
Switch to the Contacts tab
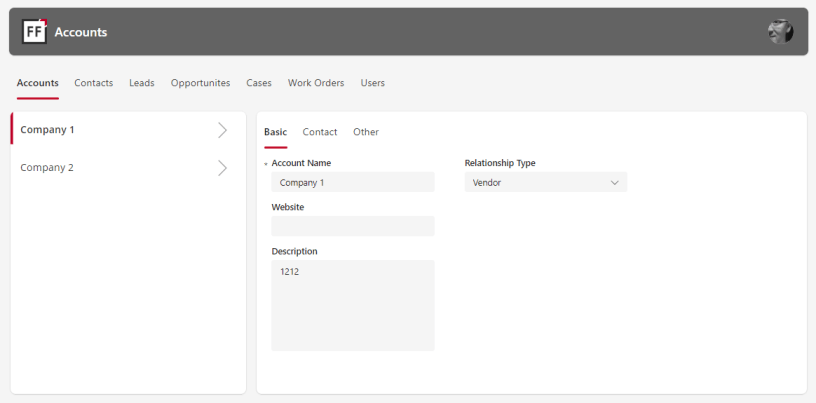[x=94, y=83]
